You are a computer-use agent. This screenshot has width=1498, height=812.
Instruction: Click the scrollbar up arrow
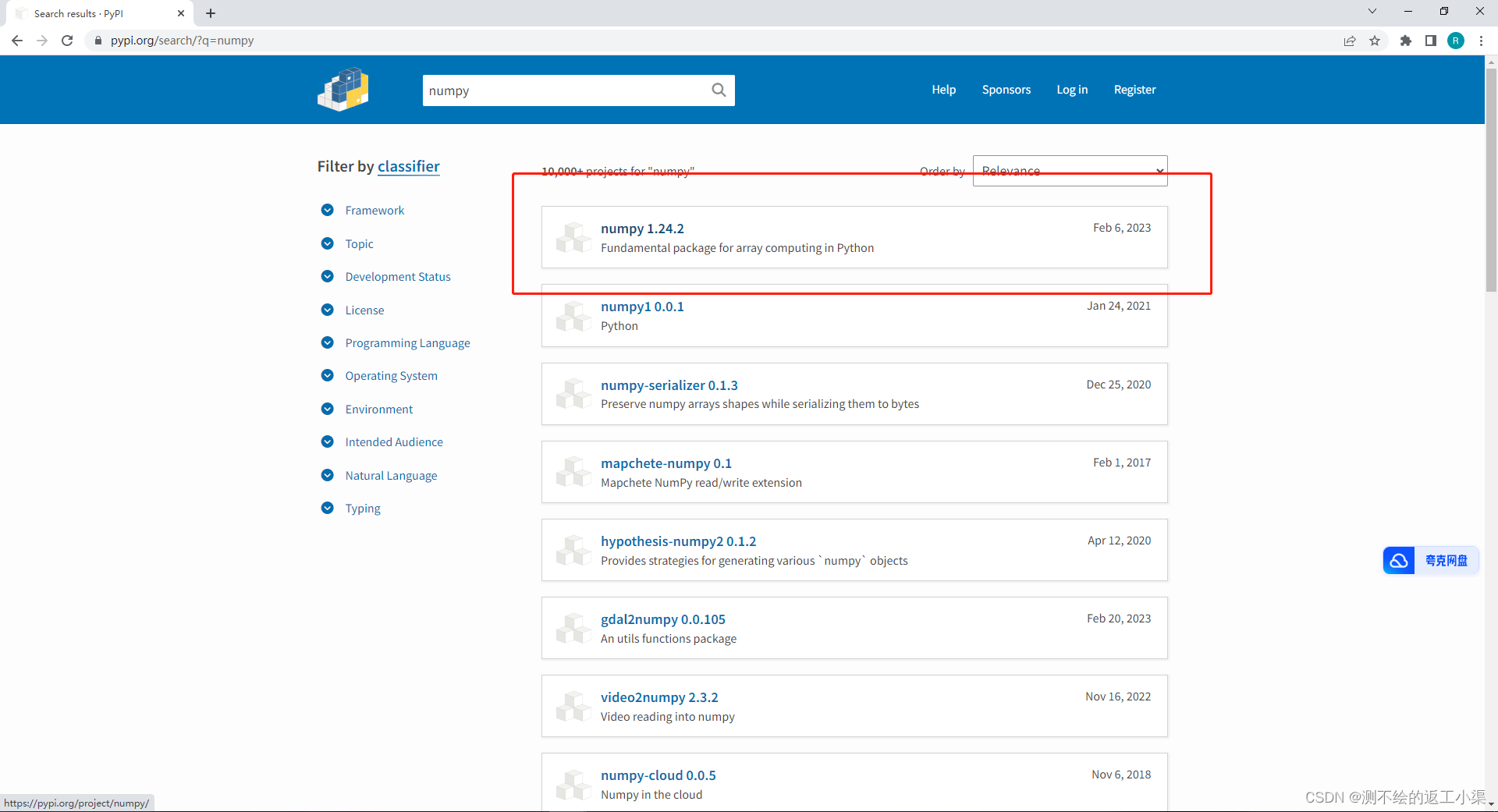1491,61
